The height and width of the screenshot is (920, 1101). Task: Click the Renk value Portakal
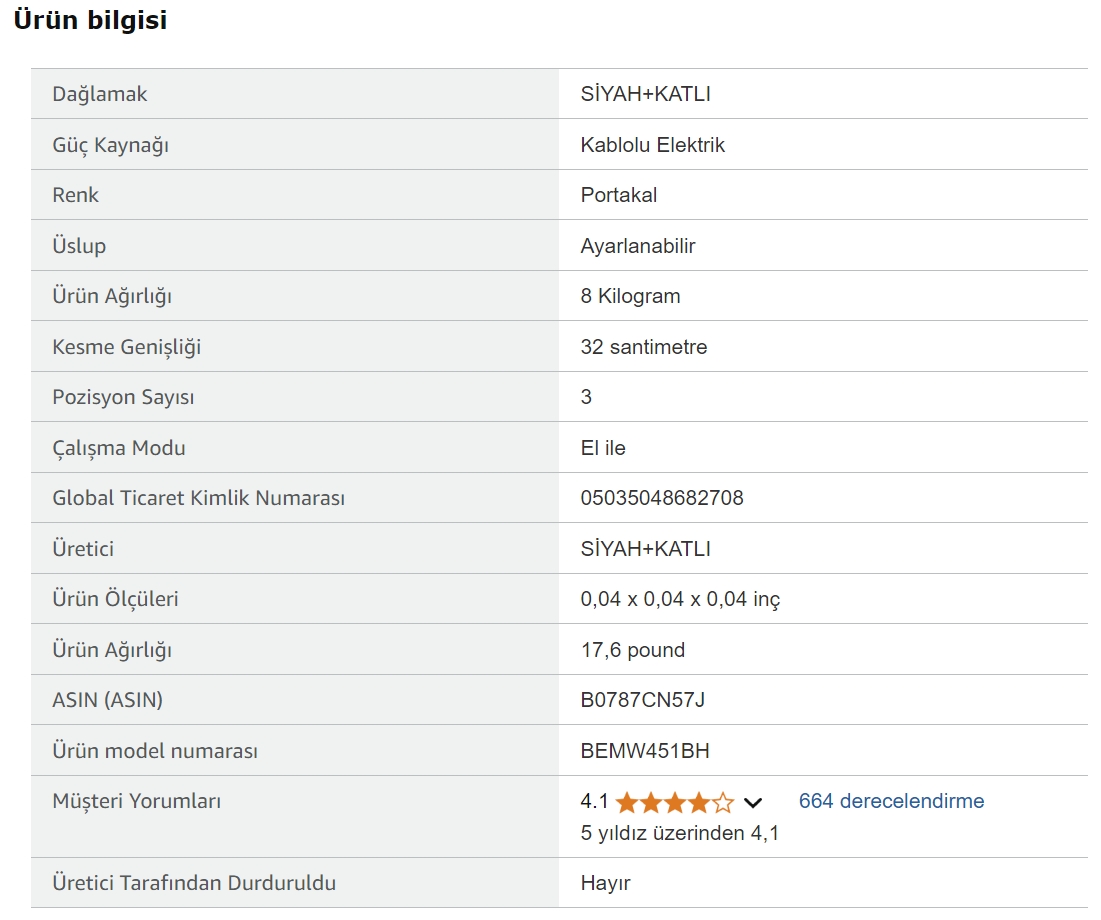pyautogui.click(x=618, y=195)
